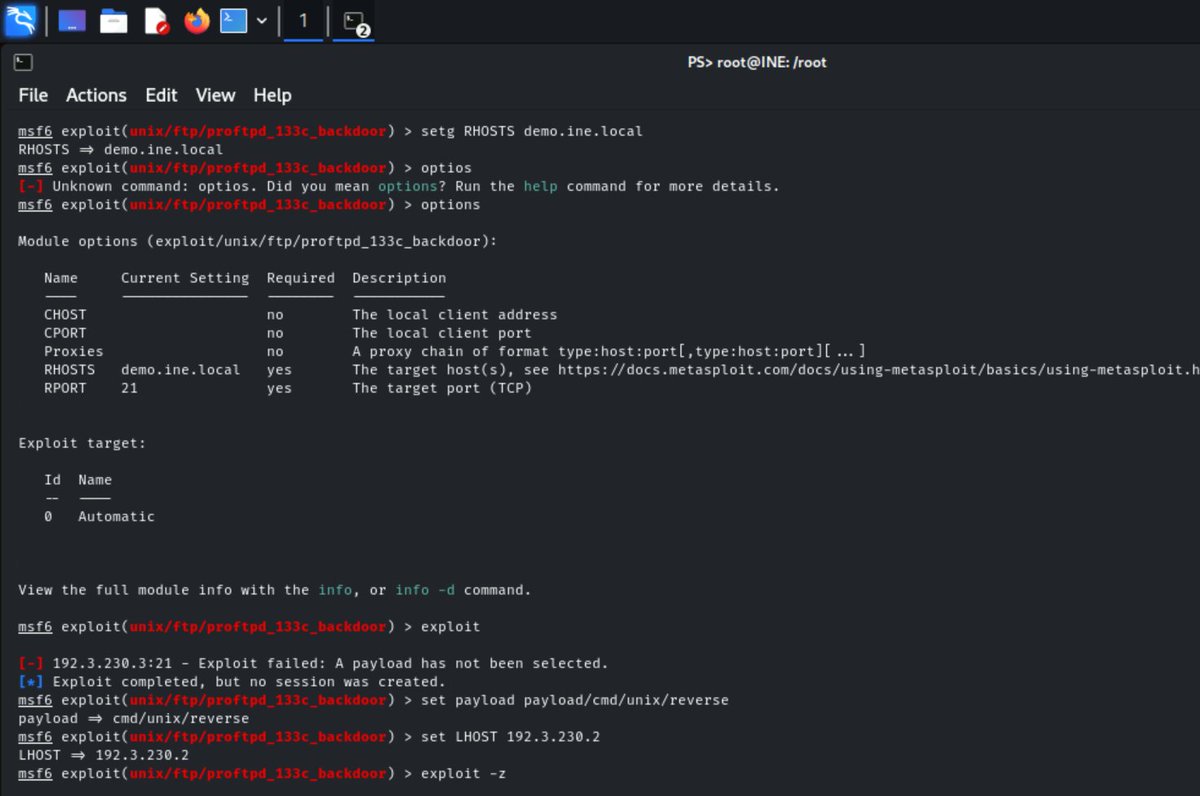Click 'set LHOST 192.3.230.2' command text
The image size is (1200, 796).
pyautogui.click(x=510, y=737)
